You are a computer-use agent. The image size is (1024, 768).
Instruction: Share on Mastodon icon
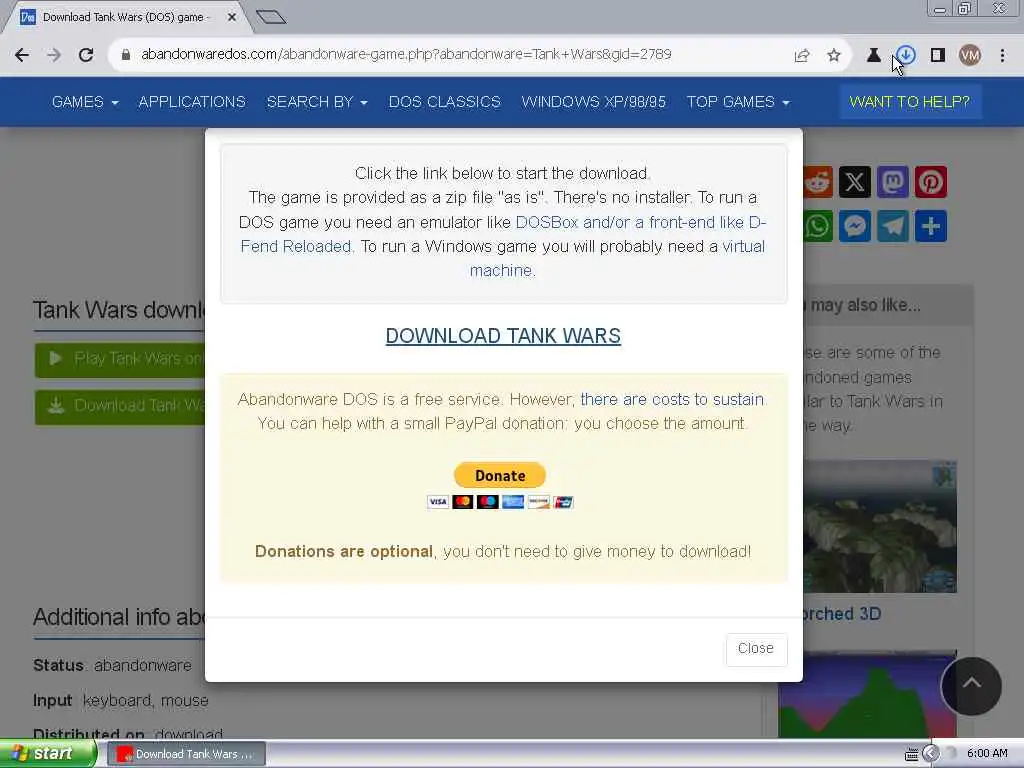(893, 182)
